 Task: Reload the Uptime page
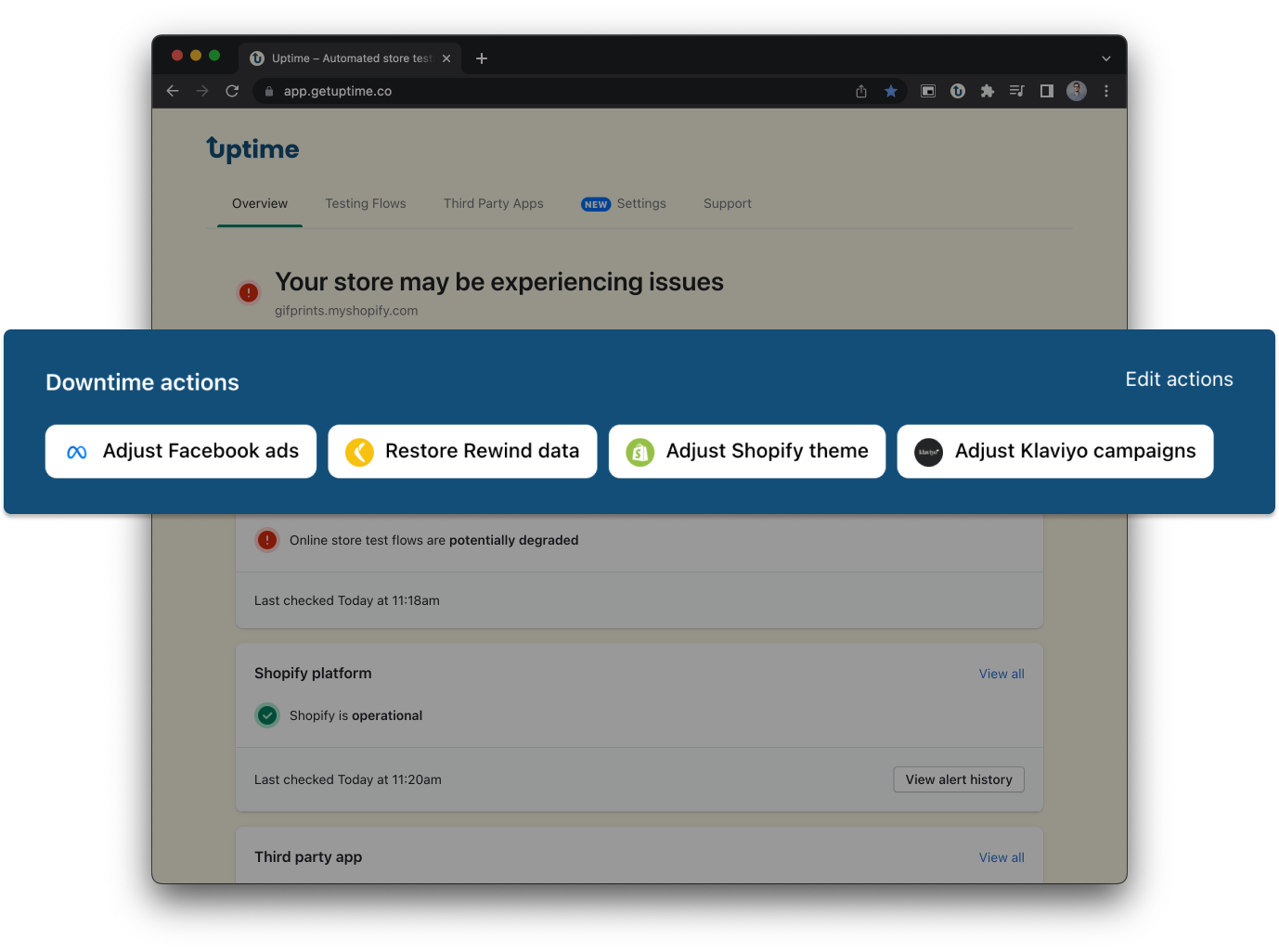pos(232,91)
